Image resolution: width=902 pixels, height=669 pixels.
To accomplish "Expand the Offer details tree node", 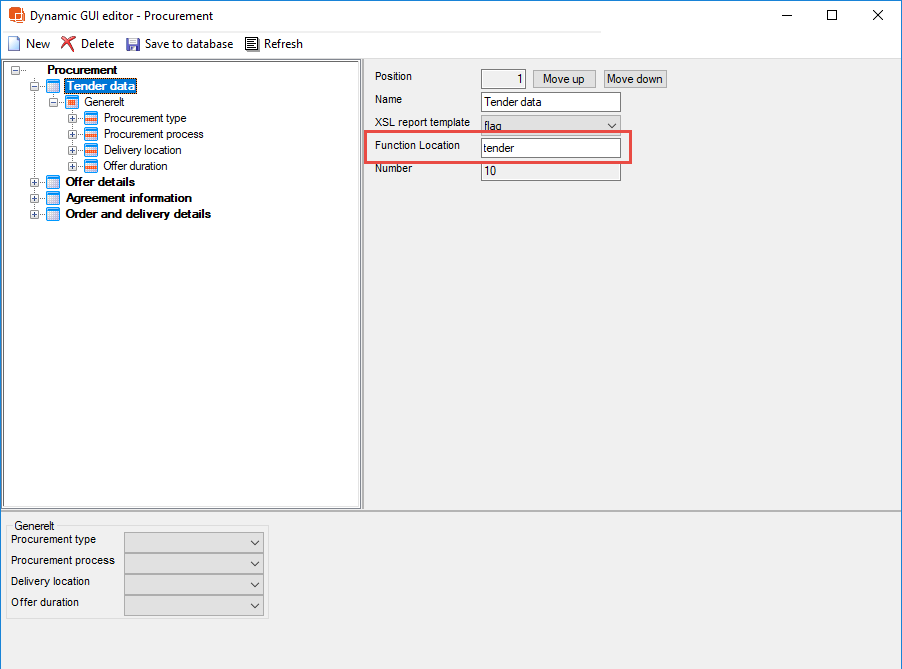I will (x=36, y=182).
